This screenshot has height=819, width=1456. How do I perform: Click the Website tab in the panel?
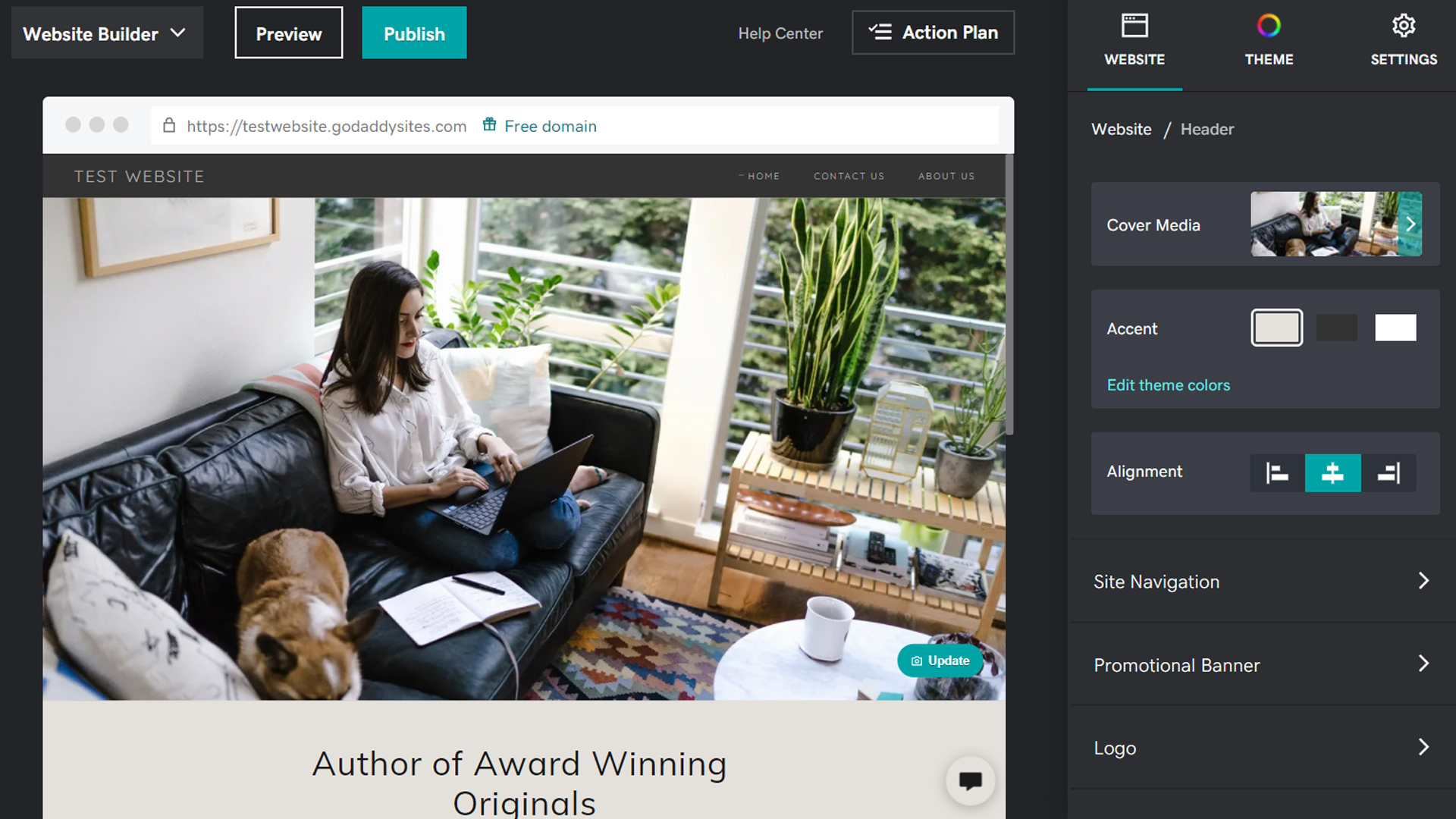click(1135, 40)
